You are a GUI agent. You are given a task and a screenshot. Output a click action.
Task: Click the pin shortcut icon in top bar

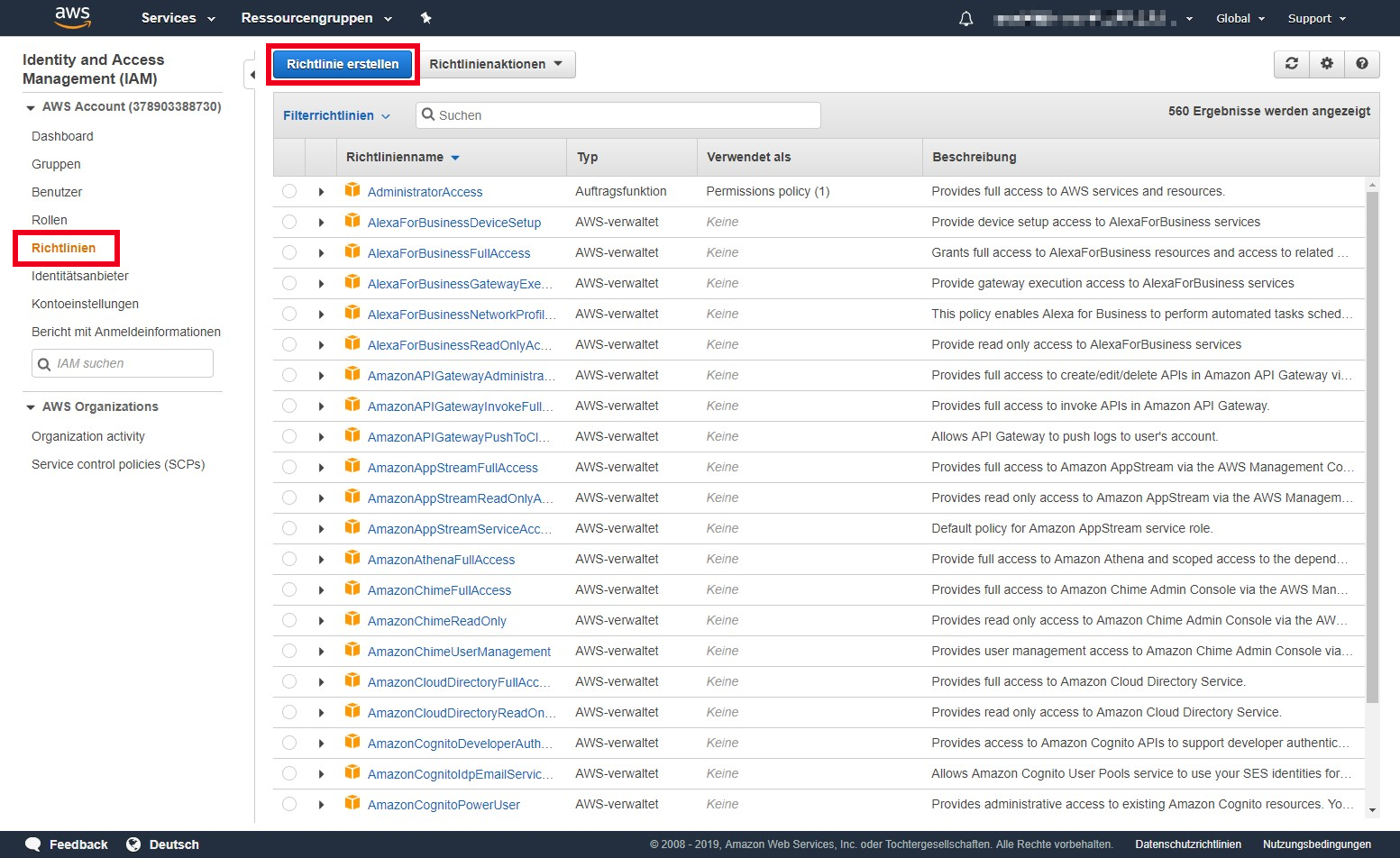[426, 18]
